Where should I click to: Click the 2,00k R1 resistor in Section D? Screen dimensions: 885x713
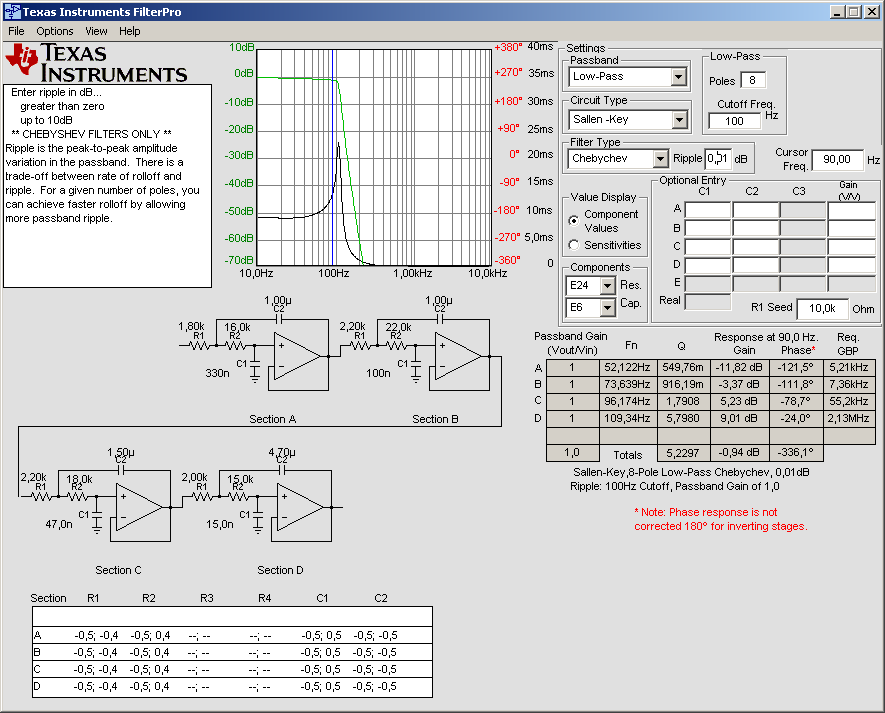pyautogui.click(x=202, y=496)
